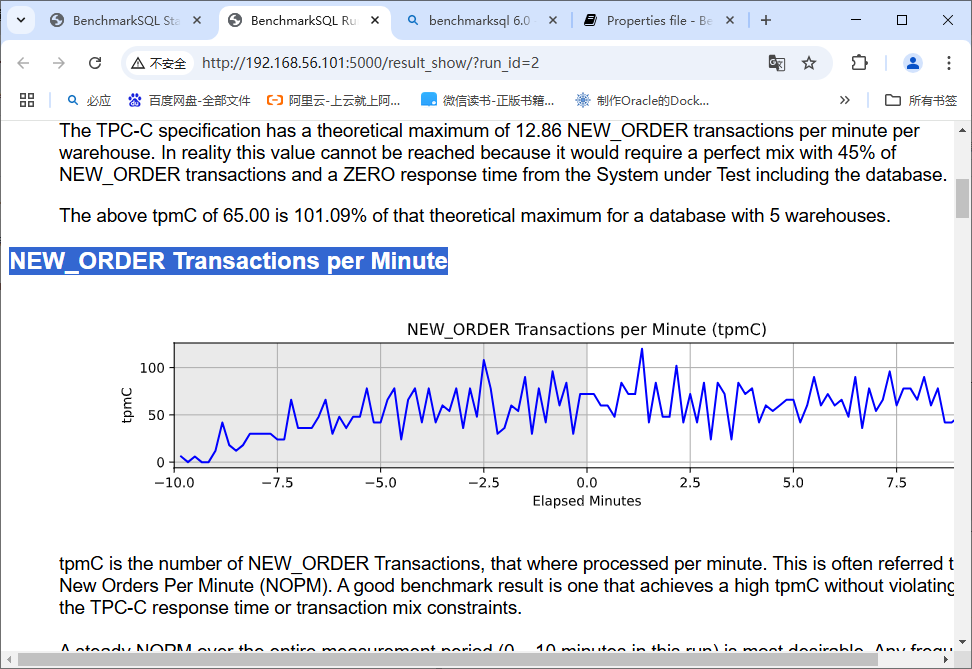
Task: Click the highlighted NEW_ORDER Transactions per Minute heading
Action: pyautogui.click(x=228, y=261)
